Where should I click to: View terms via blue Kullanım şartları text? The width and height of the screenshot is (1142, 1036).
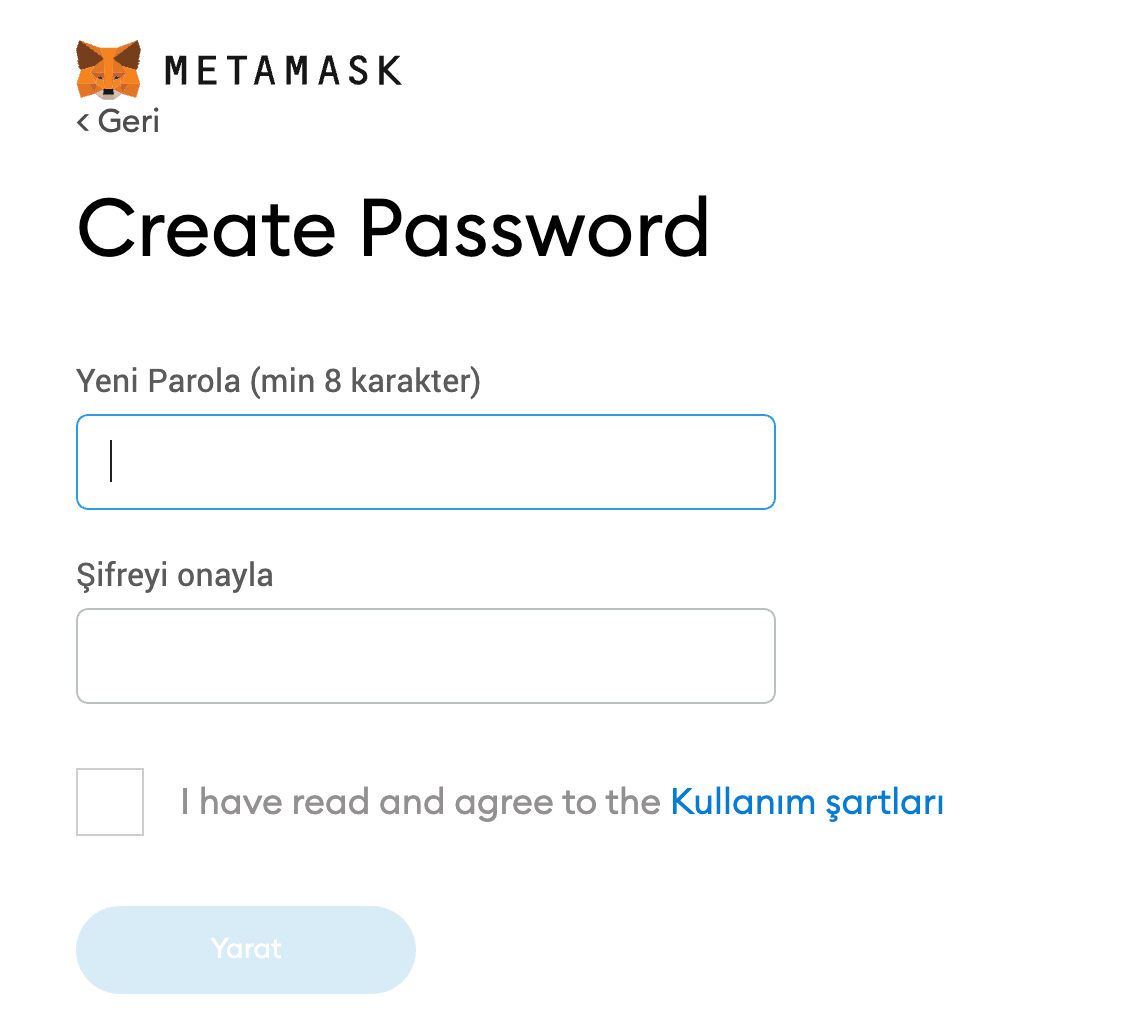[x=807, y=802]
